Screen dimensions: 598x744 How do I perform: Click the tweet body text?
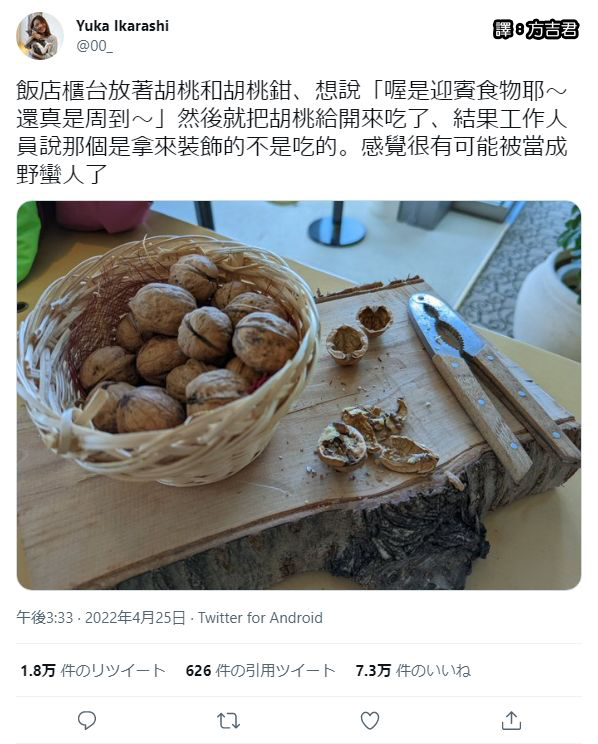pos(292,132)
